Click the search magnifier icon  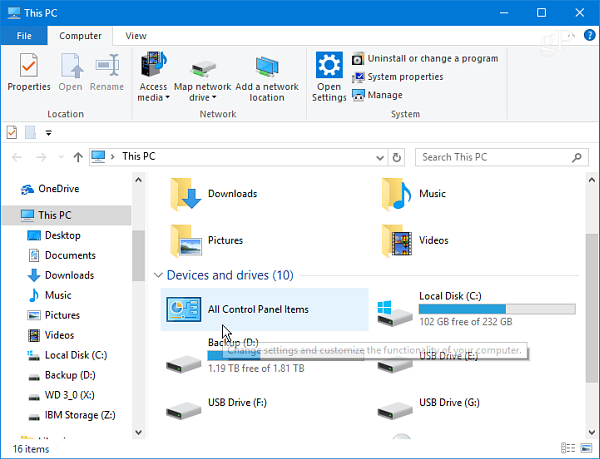click(x=577, y=157)
